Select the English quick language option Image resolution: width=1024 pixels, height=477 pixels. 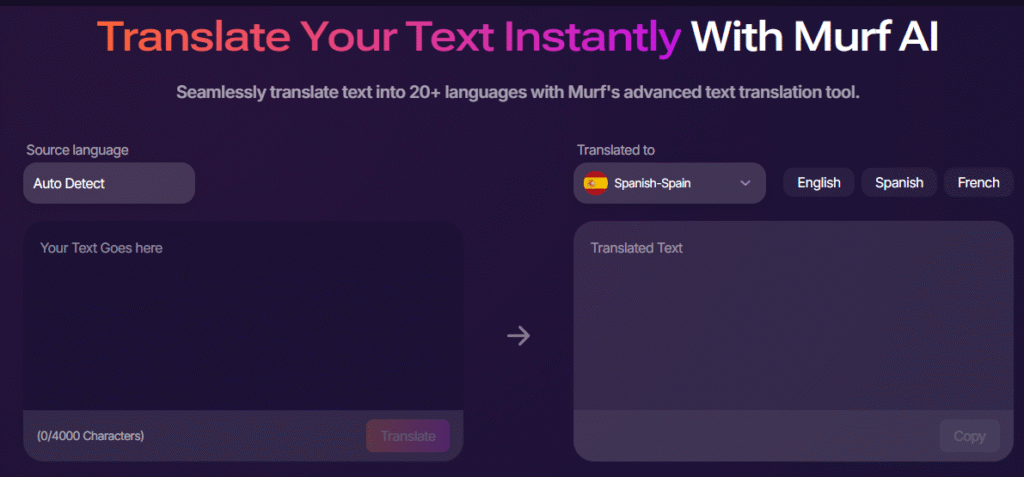818,182
